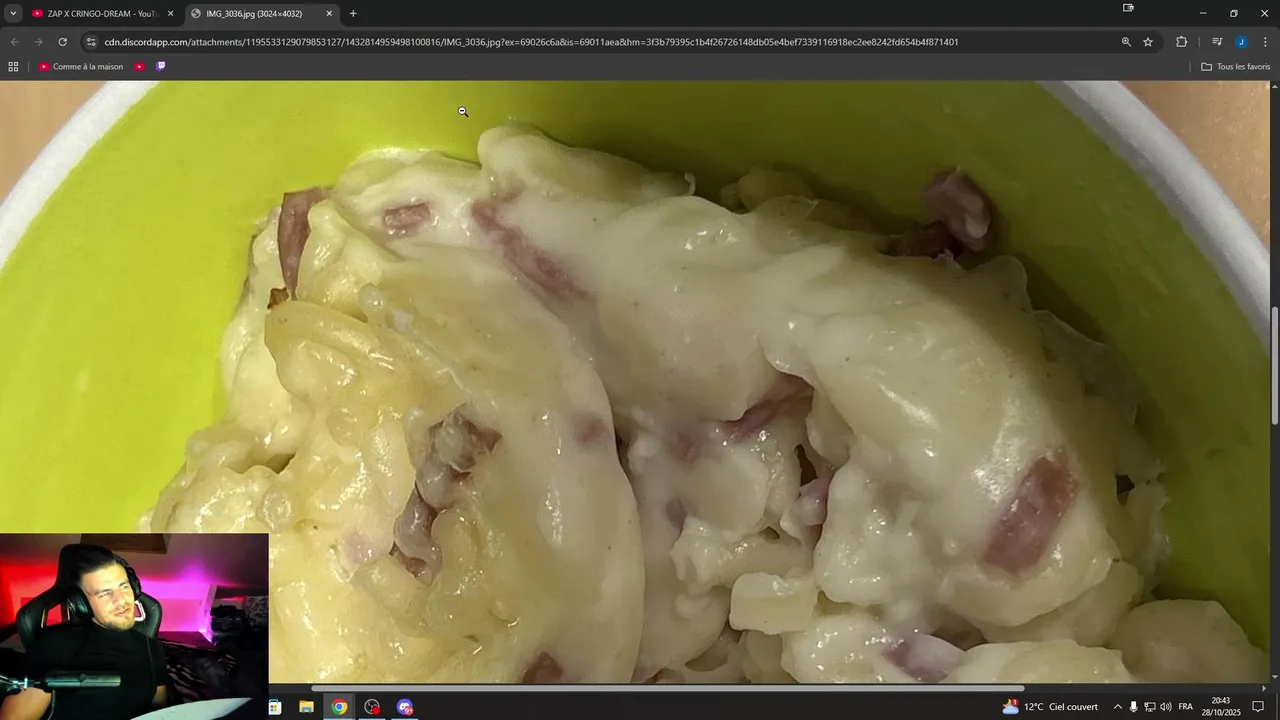
Task: Open the Extensions puzzle icon
Action: click(x=1181, y=42)
